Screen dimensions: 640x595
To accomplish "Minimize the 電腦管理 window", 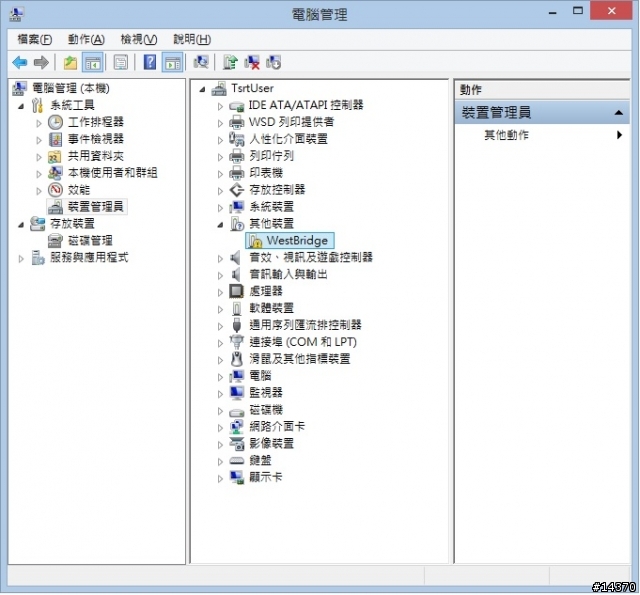I will click(x=553, y=12).
